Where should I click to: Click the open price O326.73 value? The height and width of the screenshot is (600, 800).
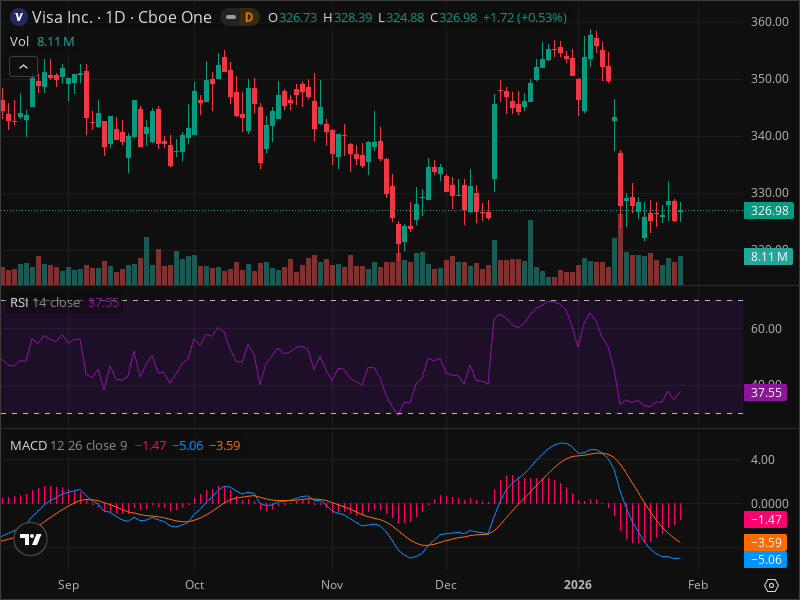(x=293, y=18)
